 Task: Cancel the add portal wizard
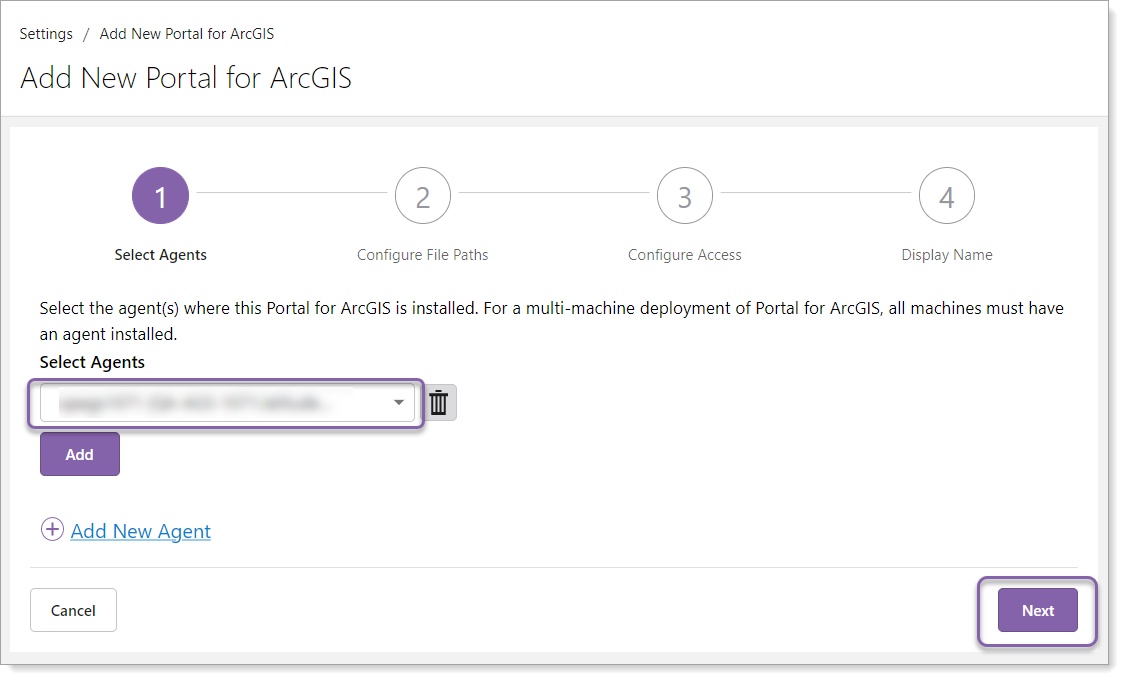tap(73, 610)
